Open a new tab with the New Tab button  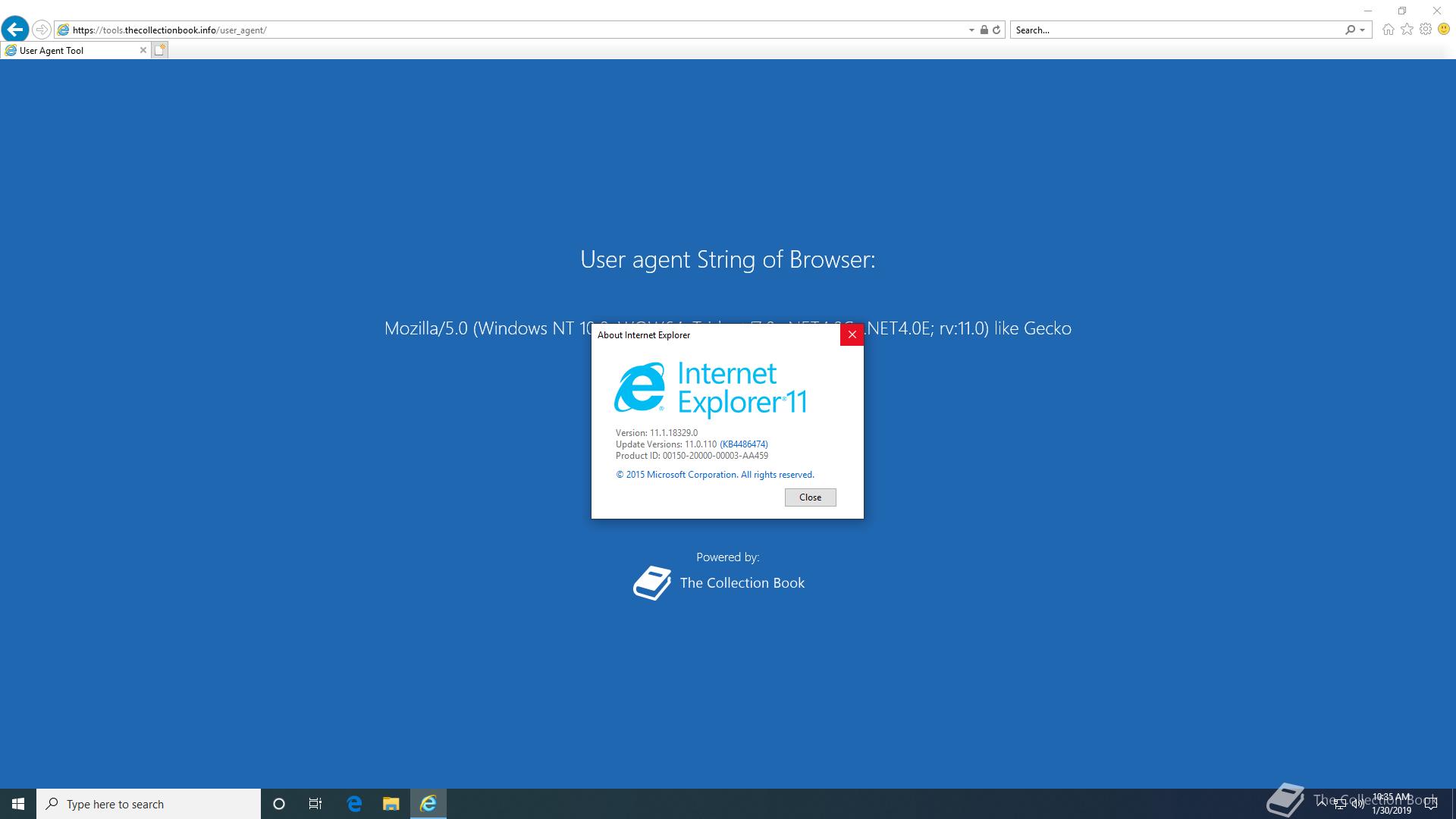coord(159,50)
